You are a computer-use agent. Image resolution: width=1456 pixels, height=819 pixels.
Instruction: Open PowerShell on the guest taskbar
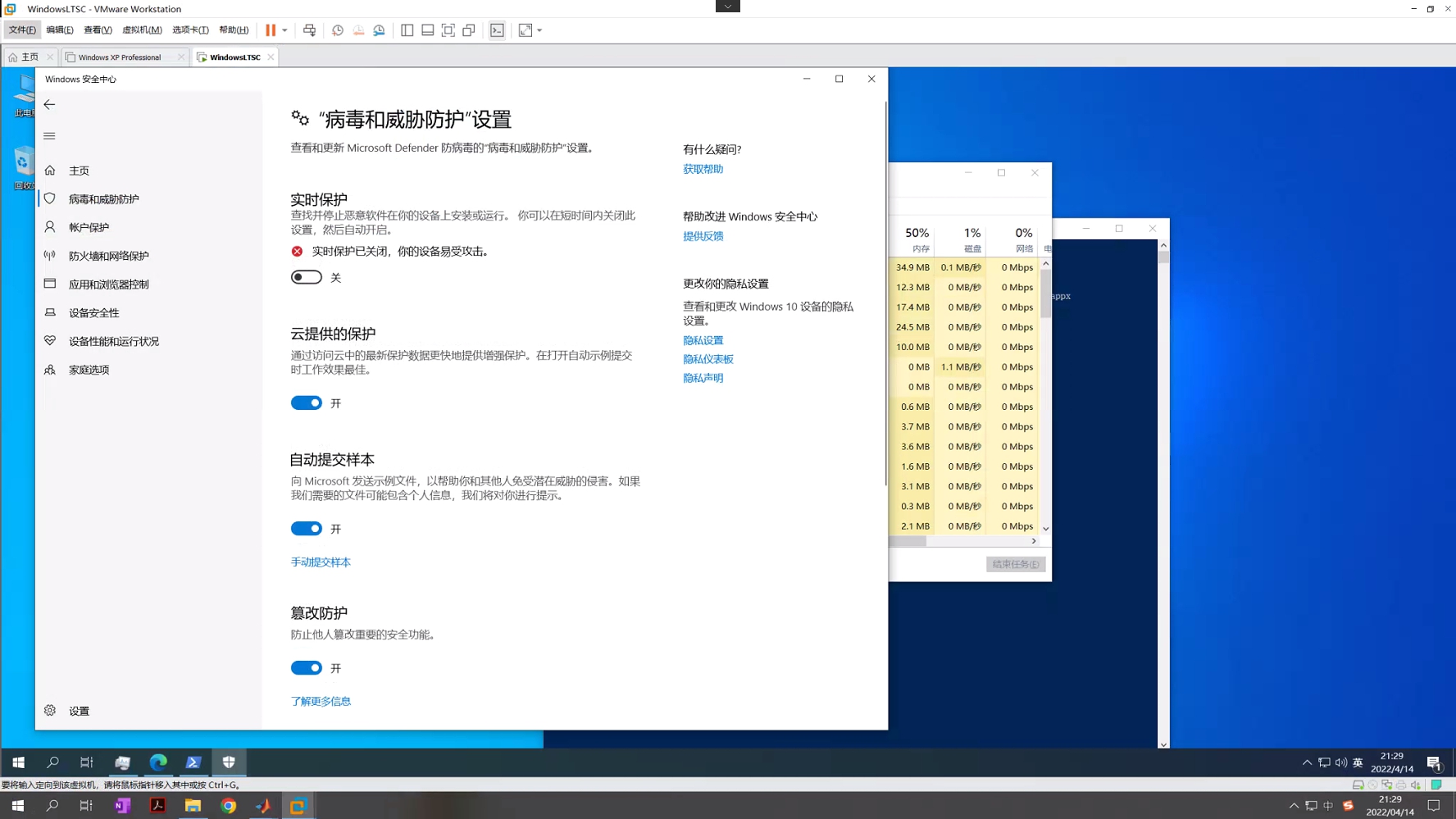click(x=193, y=762)
